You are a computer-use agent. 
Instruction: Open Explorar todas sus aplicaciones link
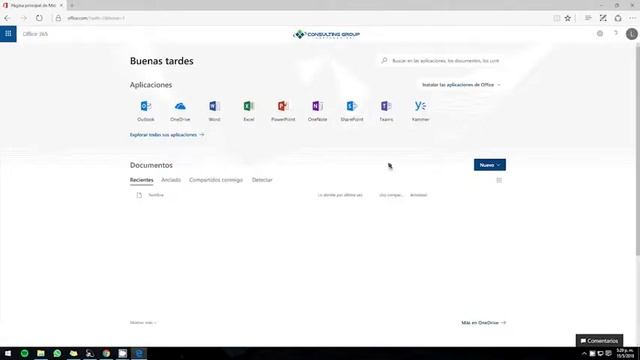167,135
